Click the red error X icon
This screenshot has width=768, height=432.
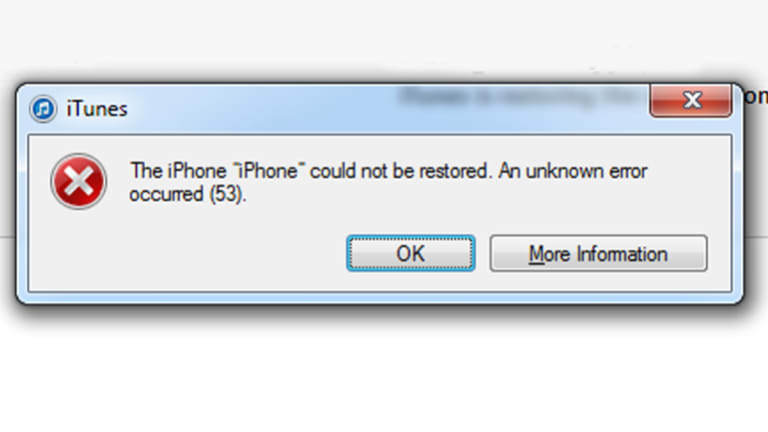coord(78,182)
